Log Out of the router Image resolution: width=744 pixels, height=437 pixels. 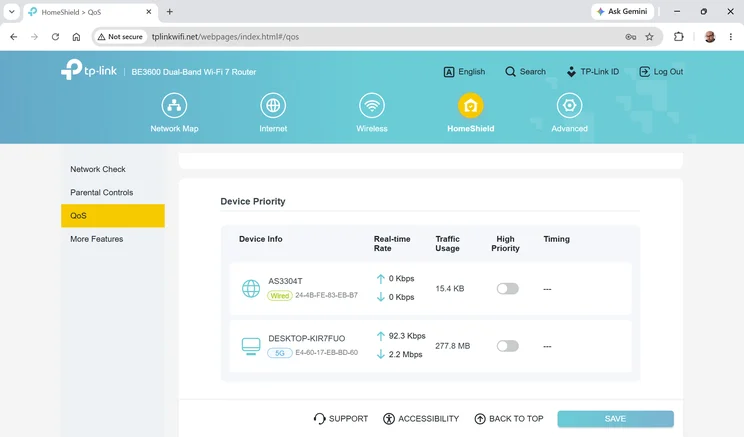pyautogui.click(x=661, y=72)
